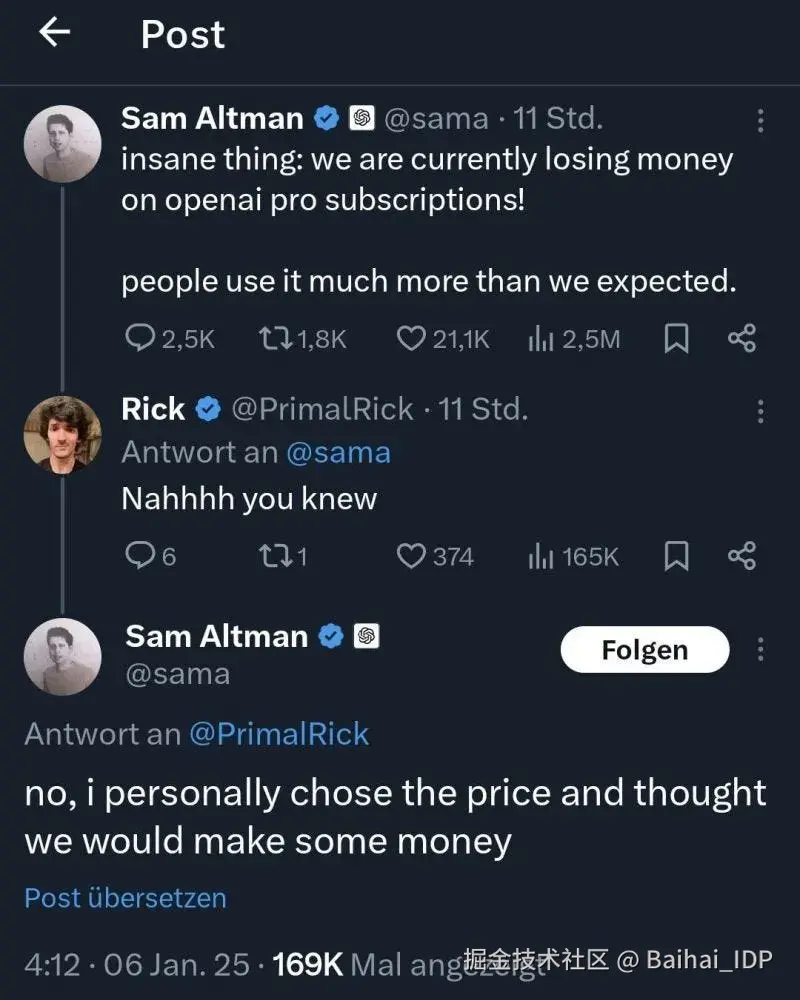Repost the losing money tweet
800x1000 pixels.
click(274, 339)
